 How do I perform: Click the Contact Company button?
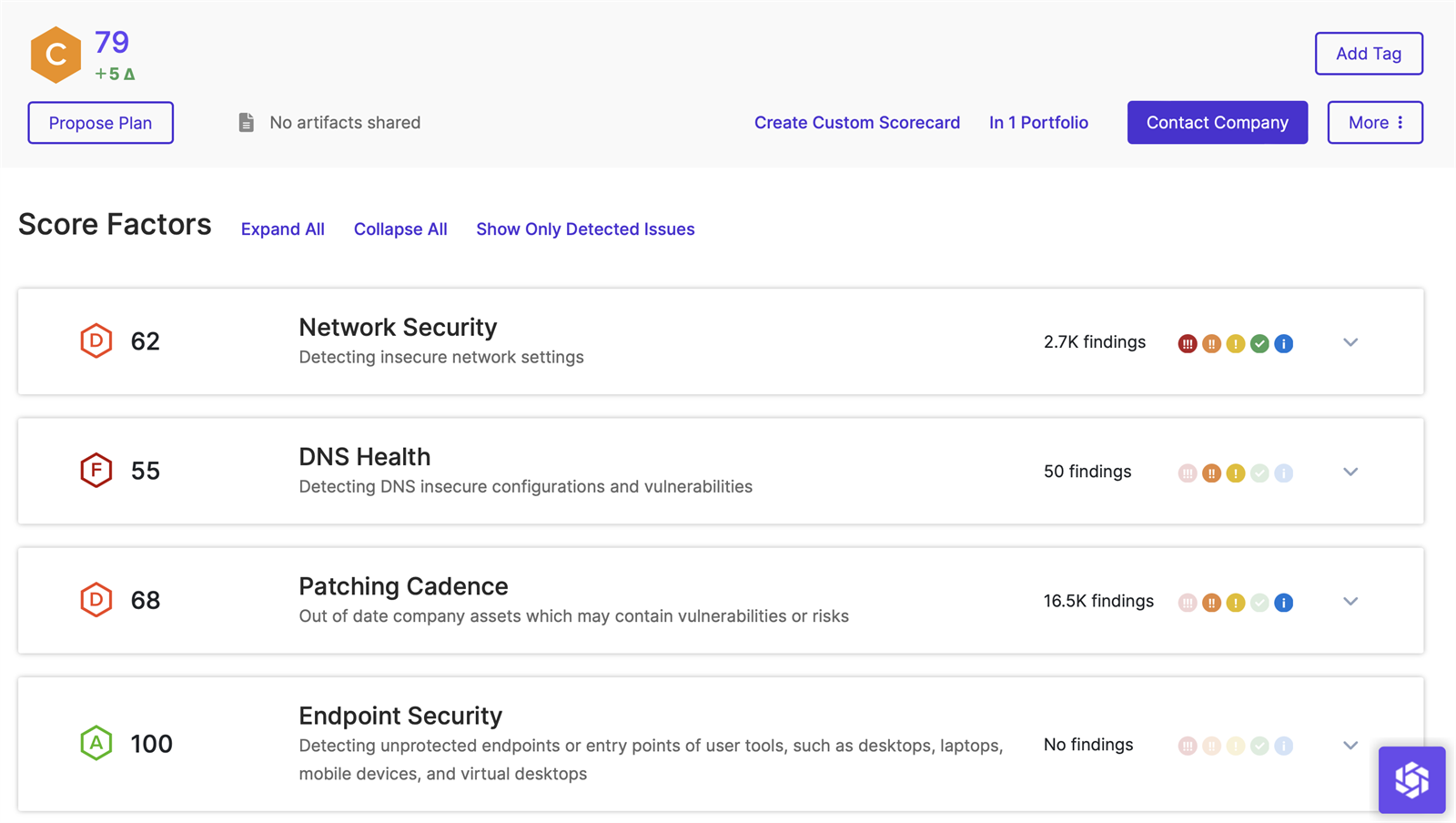tap(1218, 122)
